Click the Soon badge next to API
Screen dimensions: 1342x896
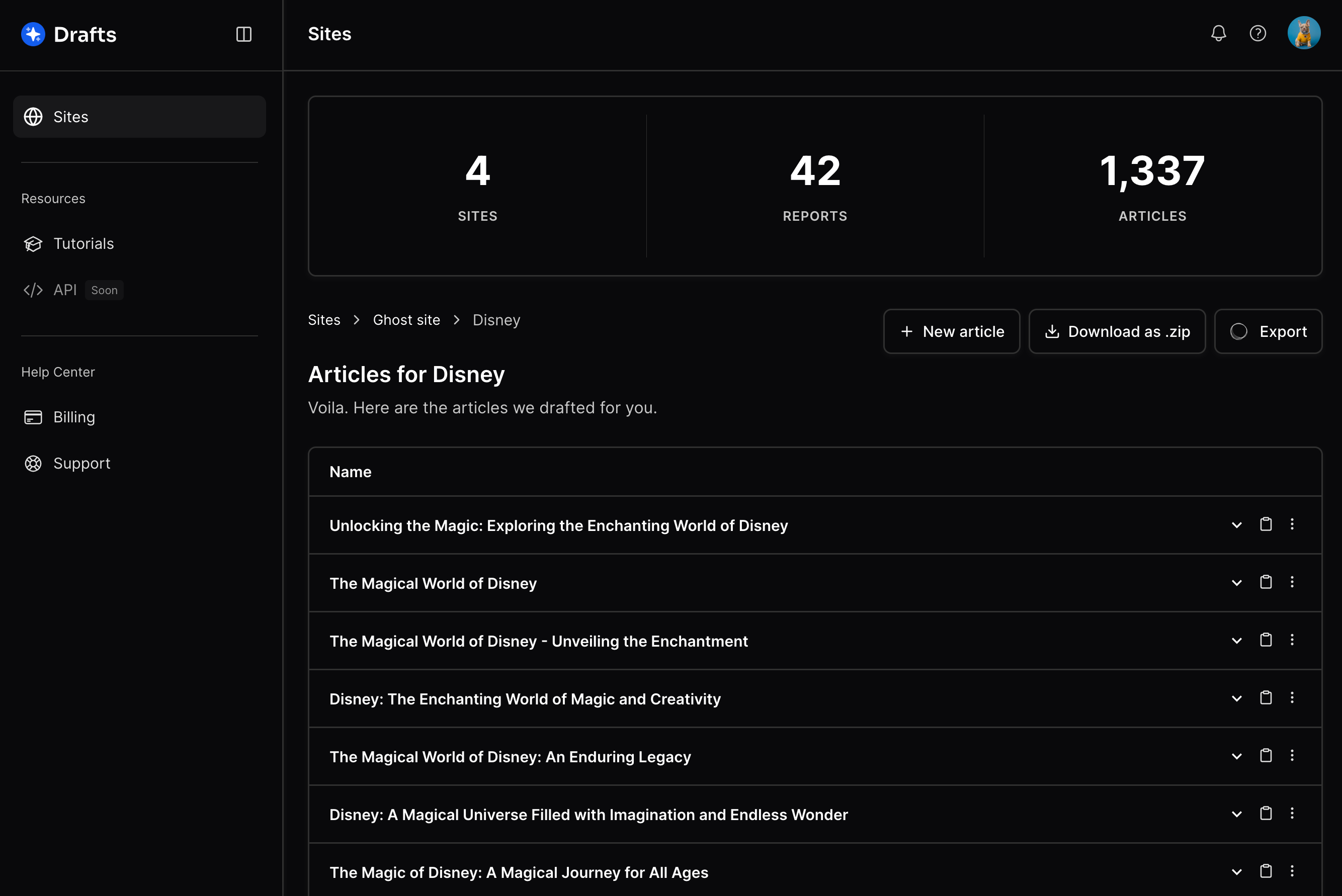(104, 290)
